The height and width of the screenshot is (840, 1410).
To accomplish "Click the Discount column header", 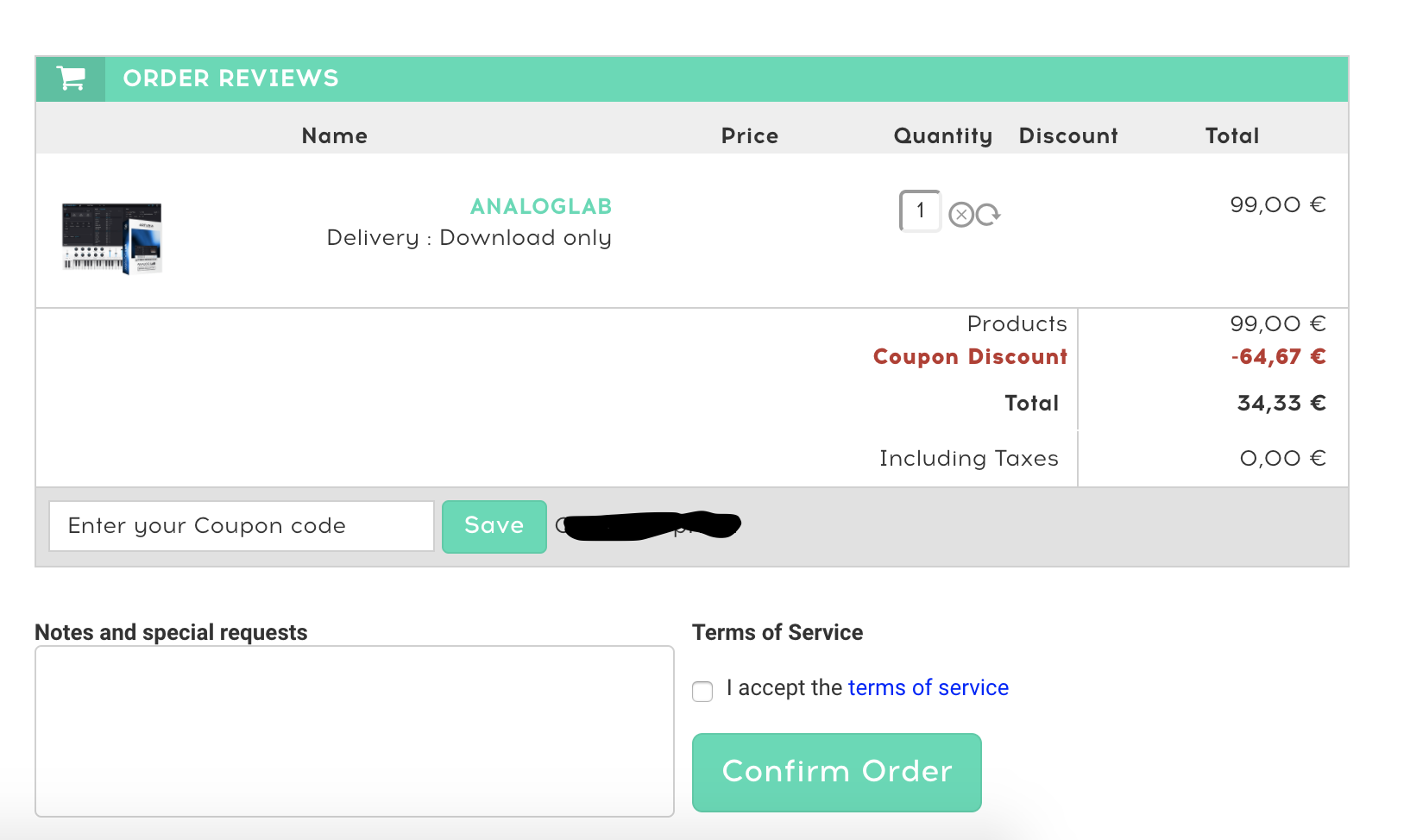I will pyautogui.click(x=1068, y=135).
